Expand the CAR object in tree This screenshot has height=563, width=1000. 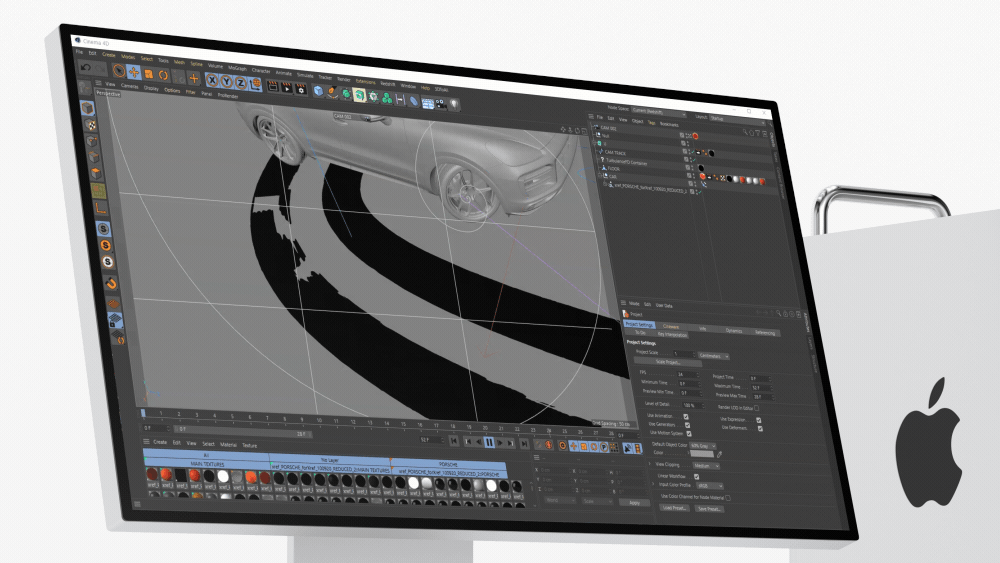point(600,175)
